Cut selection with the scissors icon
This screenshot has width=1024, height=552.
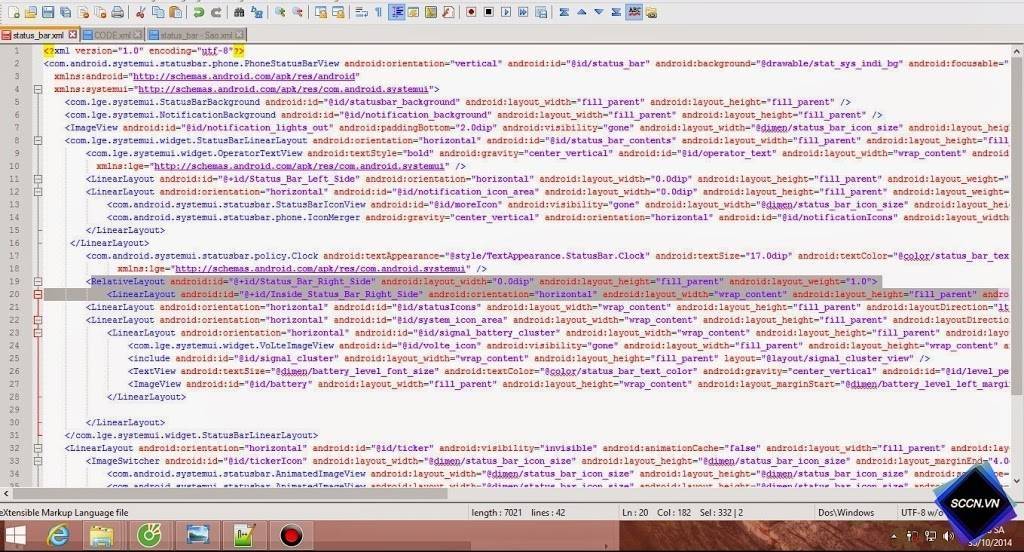(140, 12)
